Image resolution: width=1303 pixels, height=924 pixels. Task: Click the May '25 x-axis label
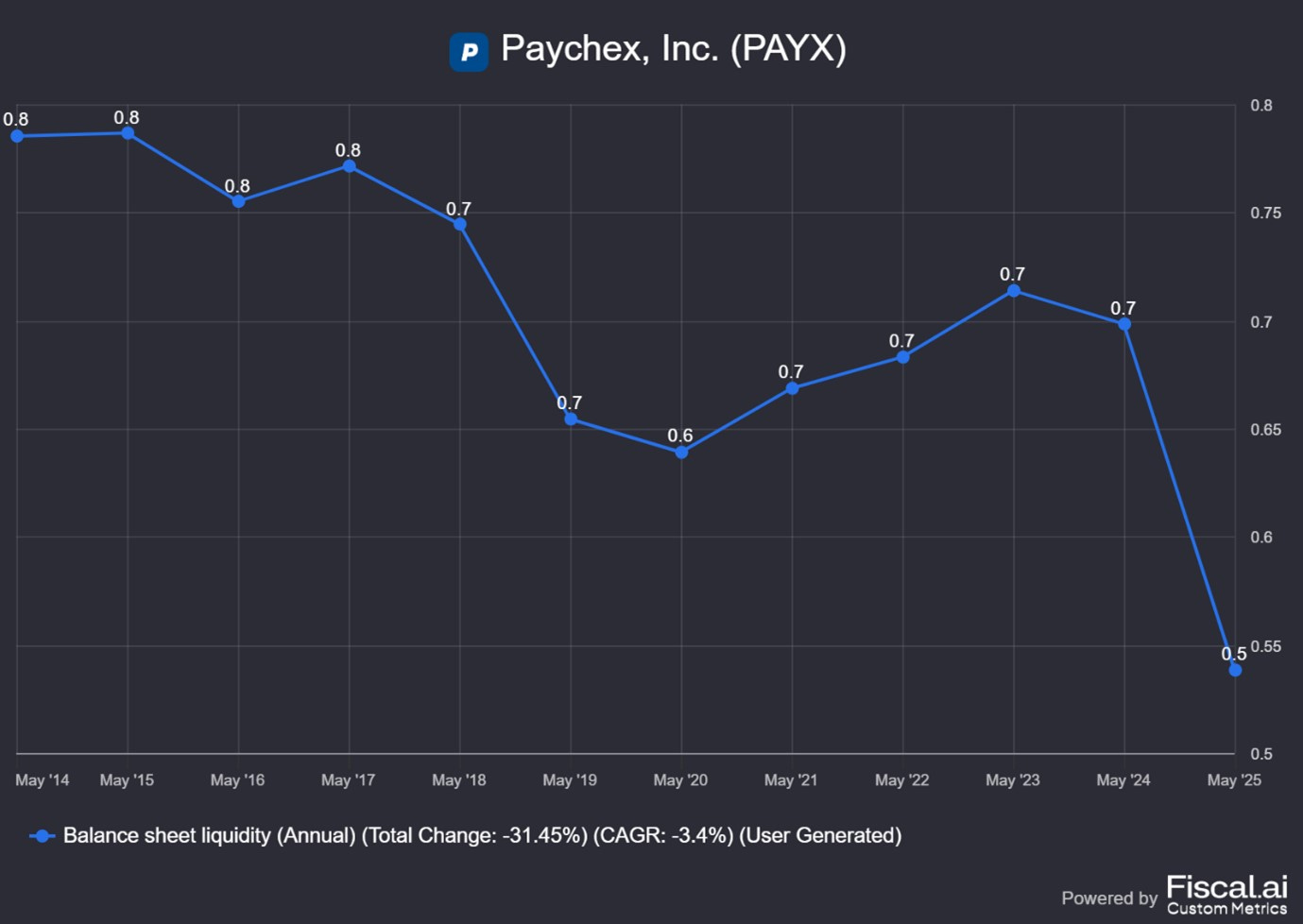tap(1234, 780)
